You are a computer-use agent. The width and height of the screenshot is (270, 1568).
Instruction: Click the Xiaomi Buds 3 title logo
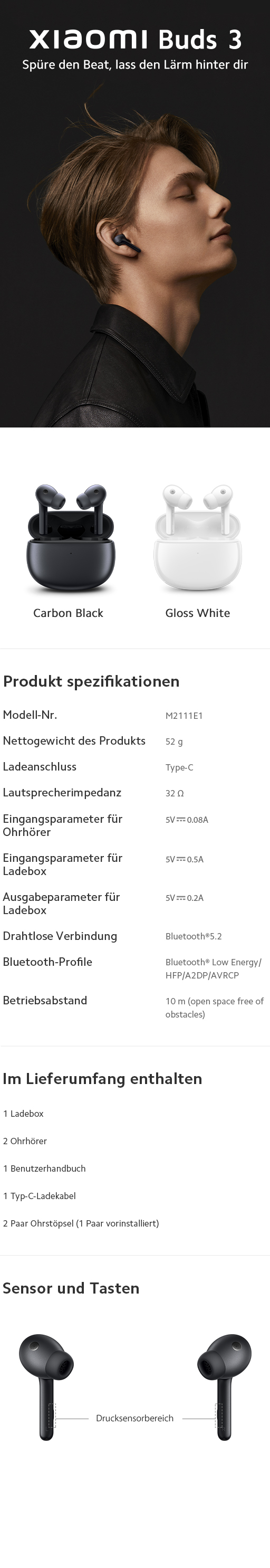[x=136, y=39]
